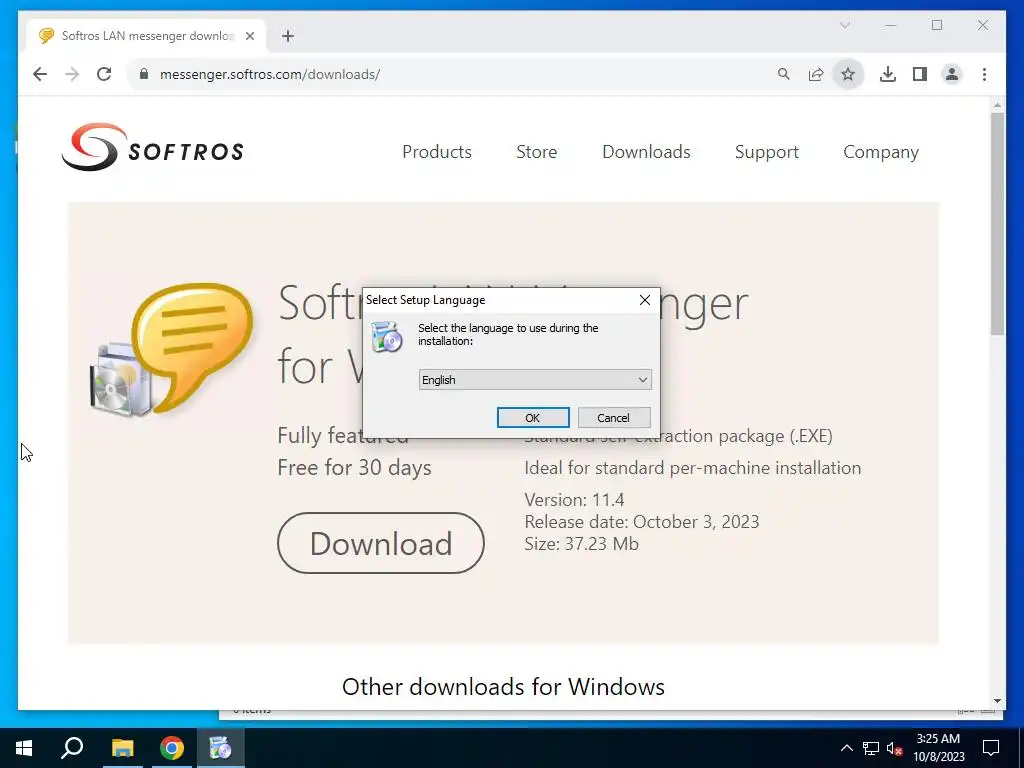Expand the English language dropdown
Screen dimensions: 1024x768
click(535, 379)
